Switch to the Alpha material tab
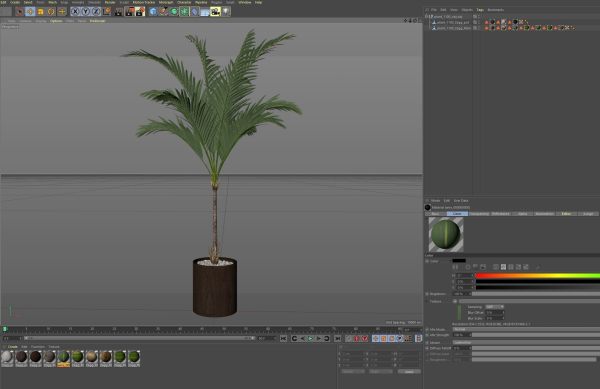 [522, 214]
